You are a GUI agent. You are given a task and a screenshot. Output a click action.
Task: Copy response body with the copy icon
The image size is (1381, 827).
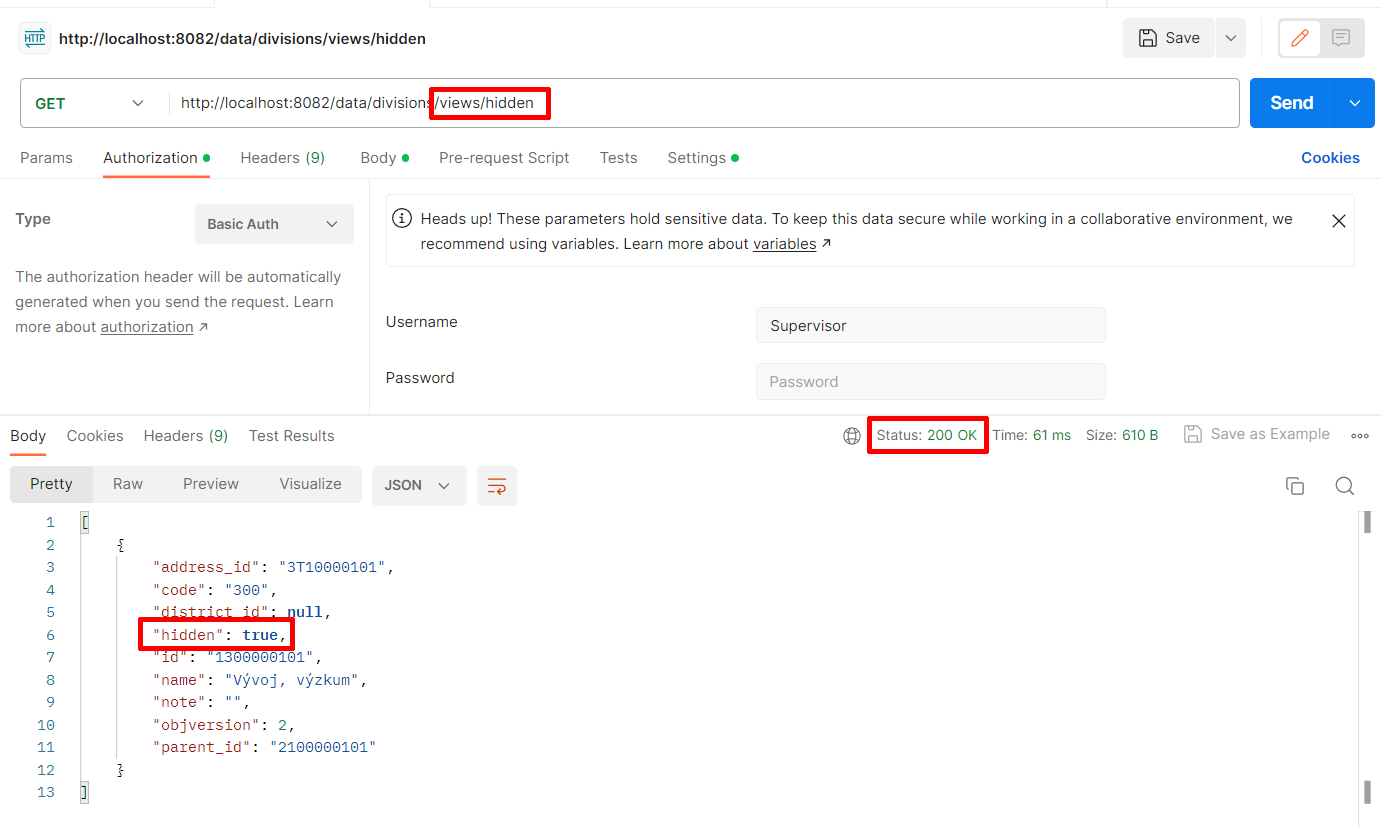(1295, 486)
